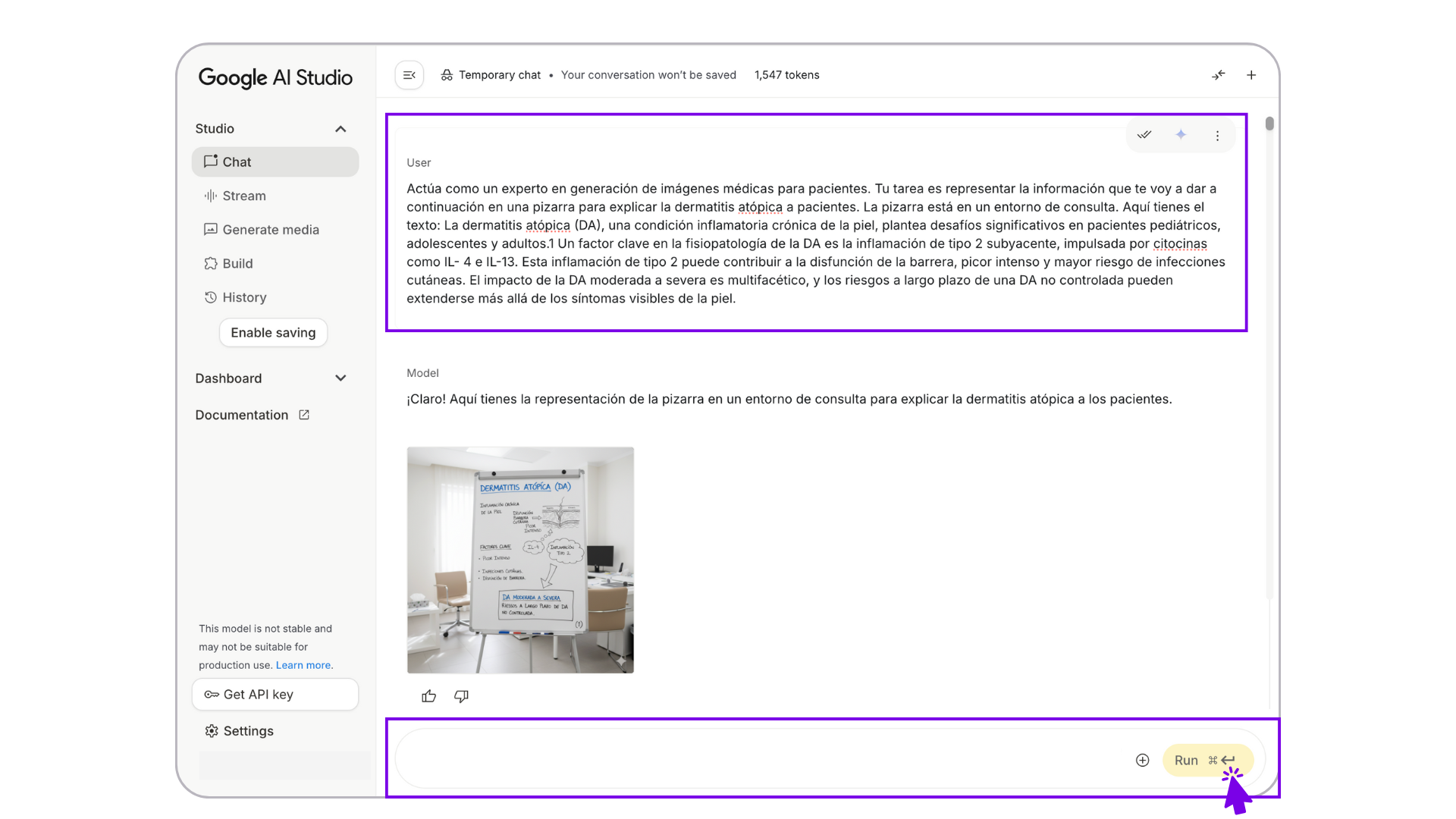Collapse the Studio section chevron
1456x819 pixels.
click(x=340, y=129)
